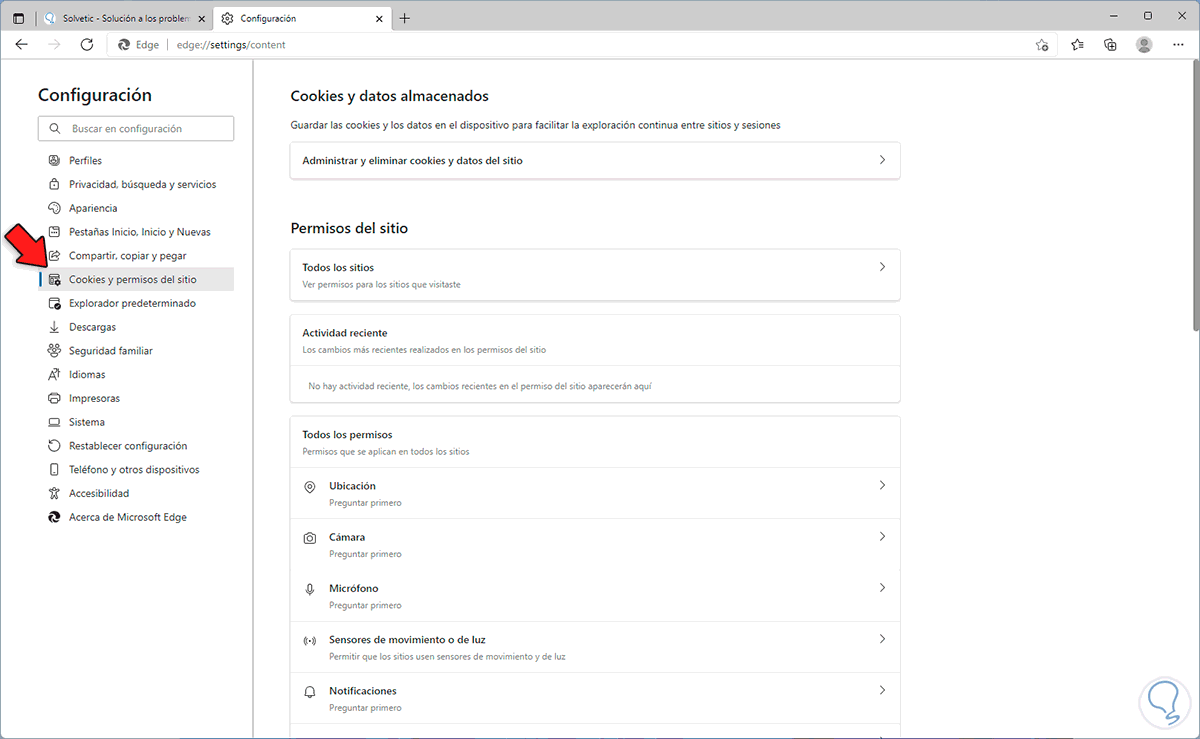Open new tab with plus icon
The width and height of the screenshot is (1200, 739).
tap(404, 18)
